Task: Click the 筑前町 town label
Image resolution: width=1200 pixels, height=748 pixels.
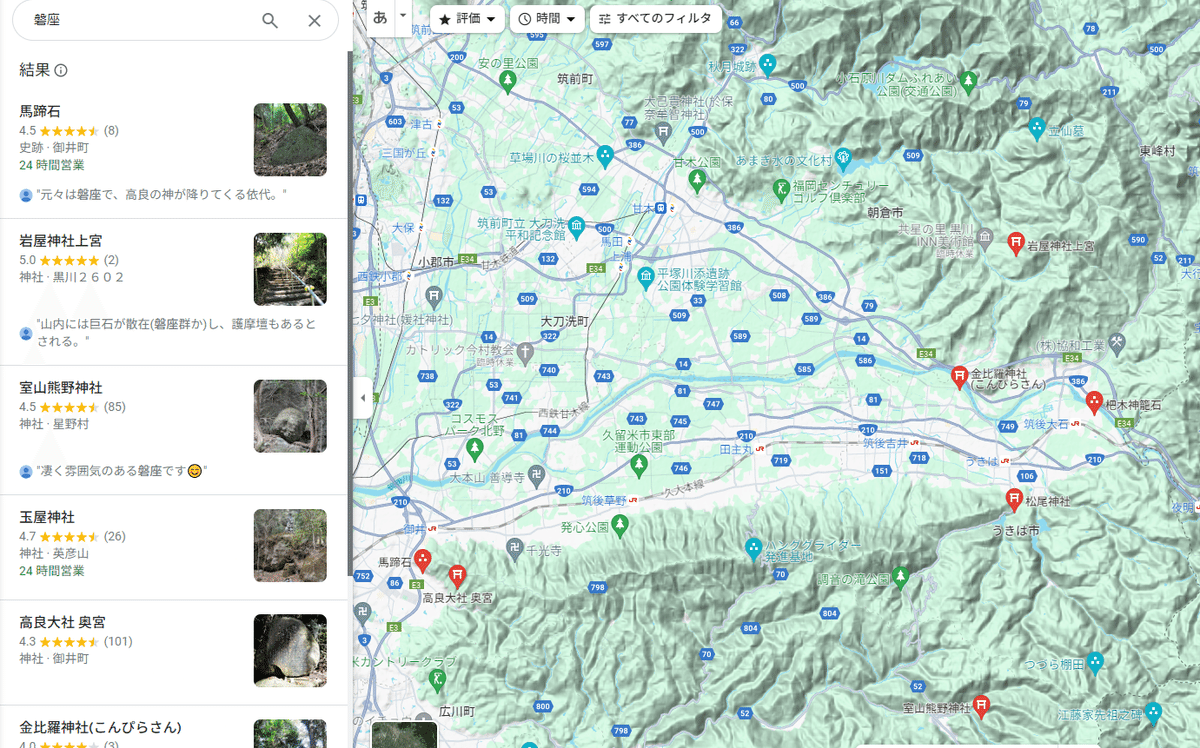Action: 575,77
